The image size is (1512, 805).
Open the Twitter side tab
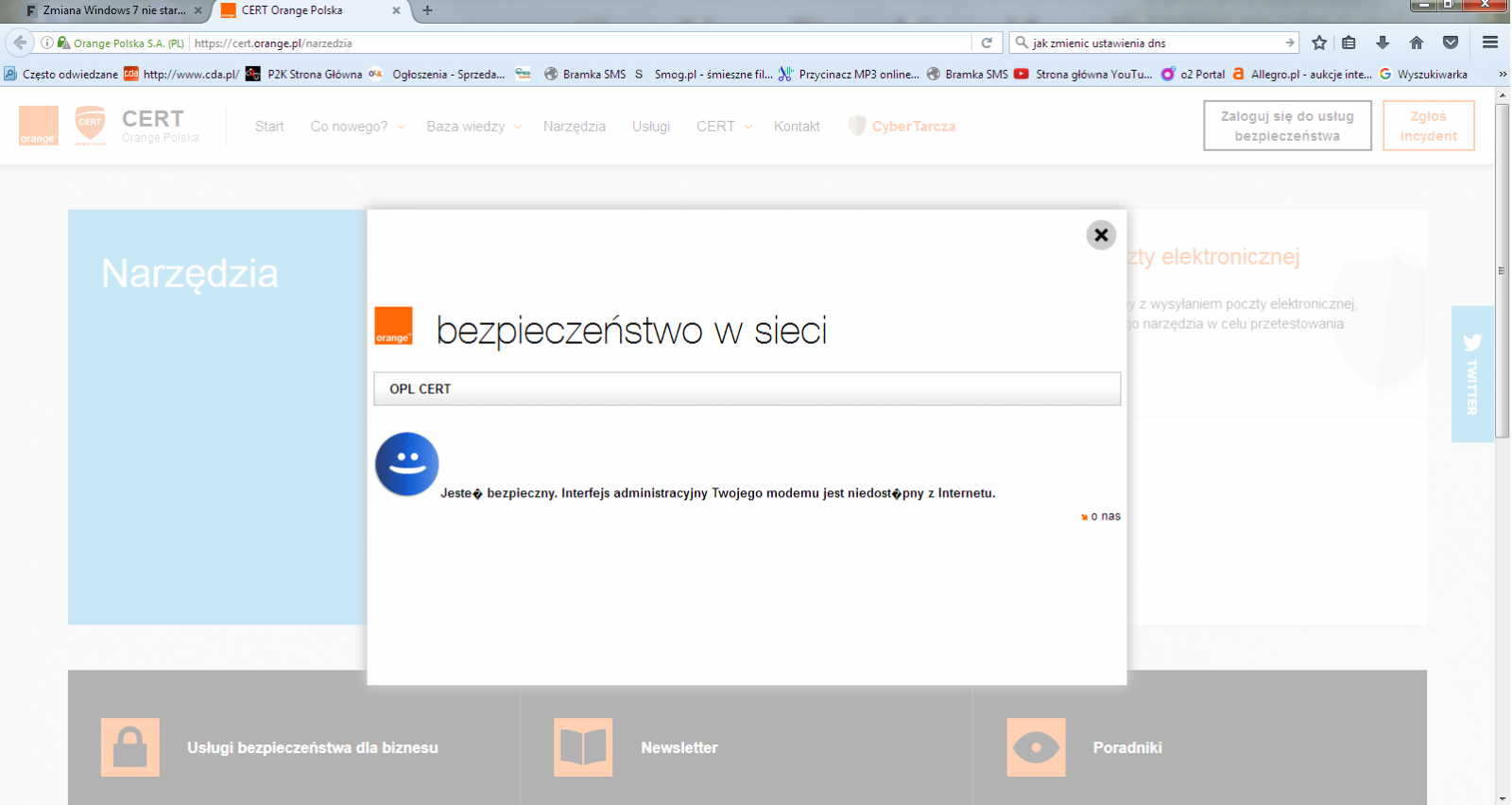1472,374
